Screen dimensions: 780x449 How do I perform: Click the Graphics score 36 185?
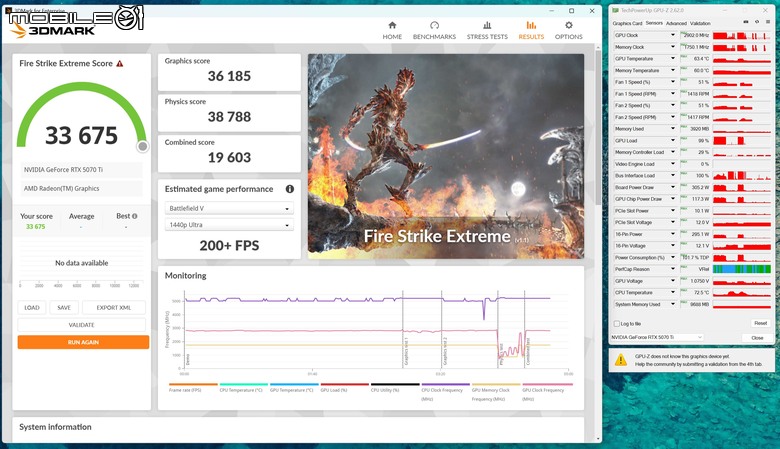pos(229,76)
